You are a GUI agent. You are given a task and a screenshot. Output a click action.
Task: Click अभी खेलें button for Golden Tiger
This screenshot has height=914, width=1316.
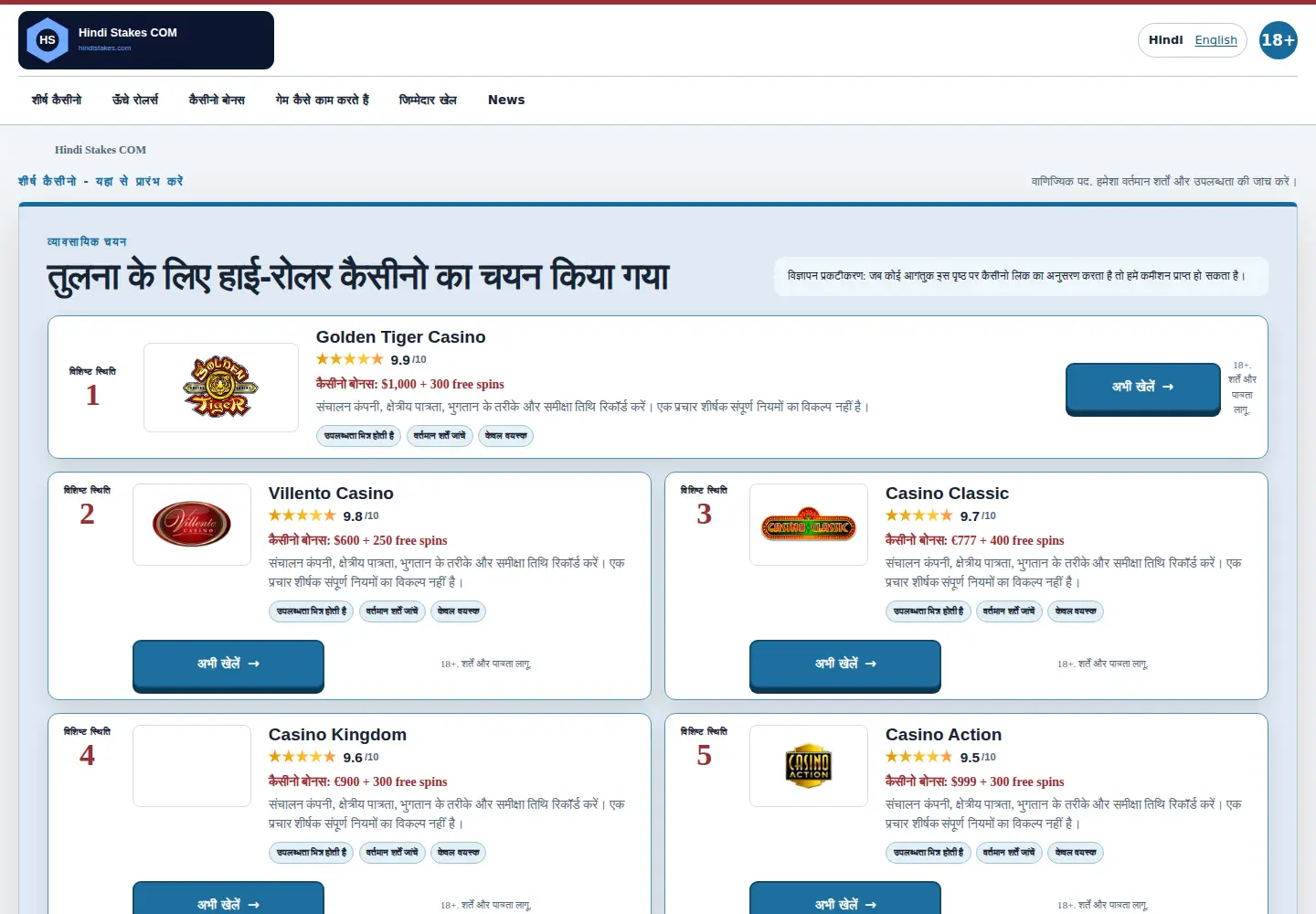(1143, 388)
